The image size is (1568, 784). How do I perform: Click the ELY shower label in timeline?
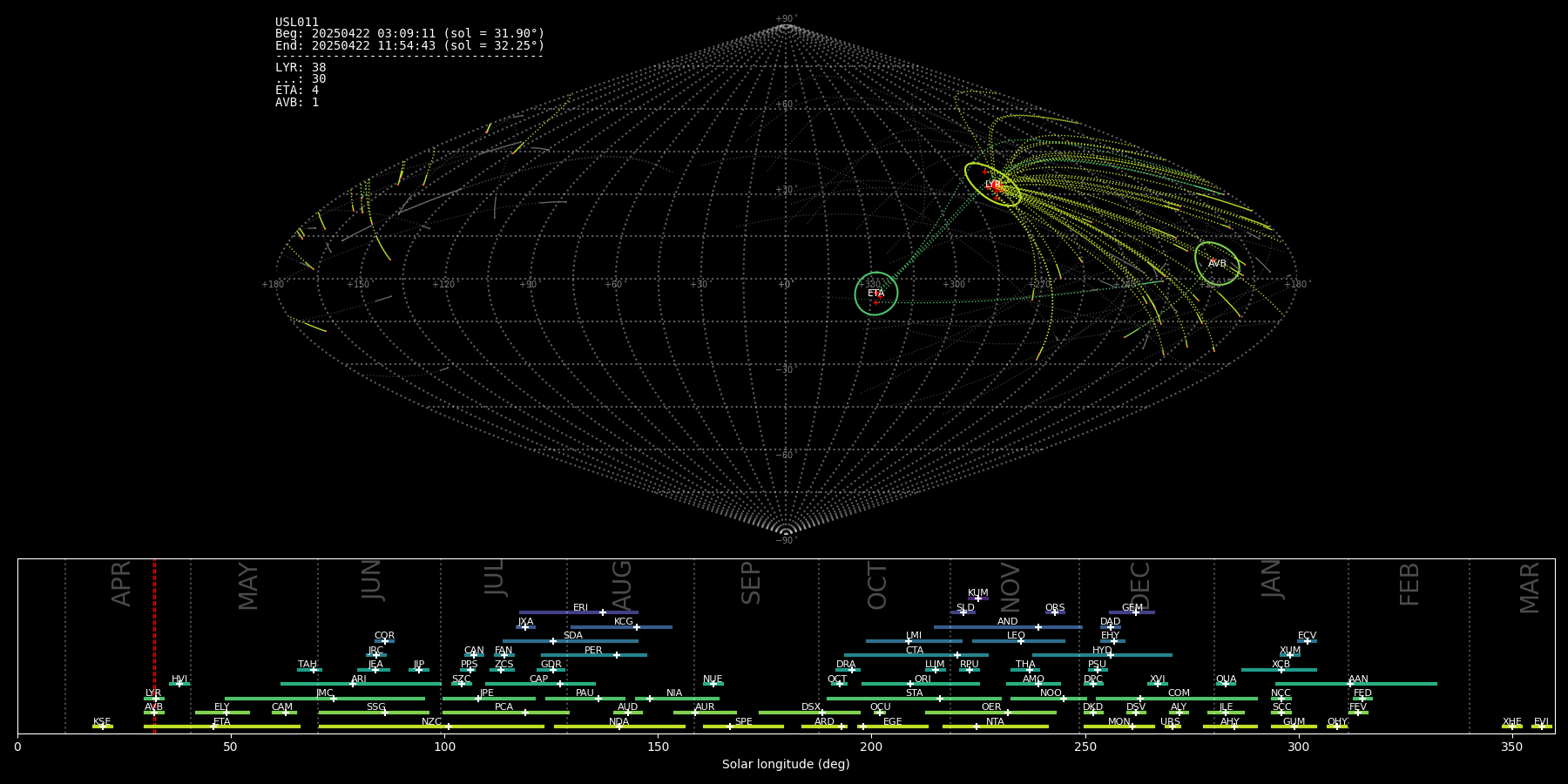tap(221, 707)
